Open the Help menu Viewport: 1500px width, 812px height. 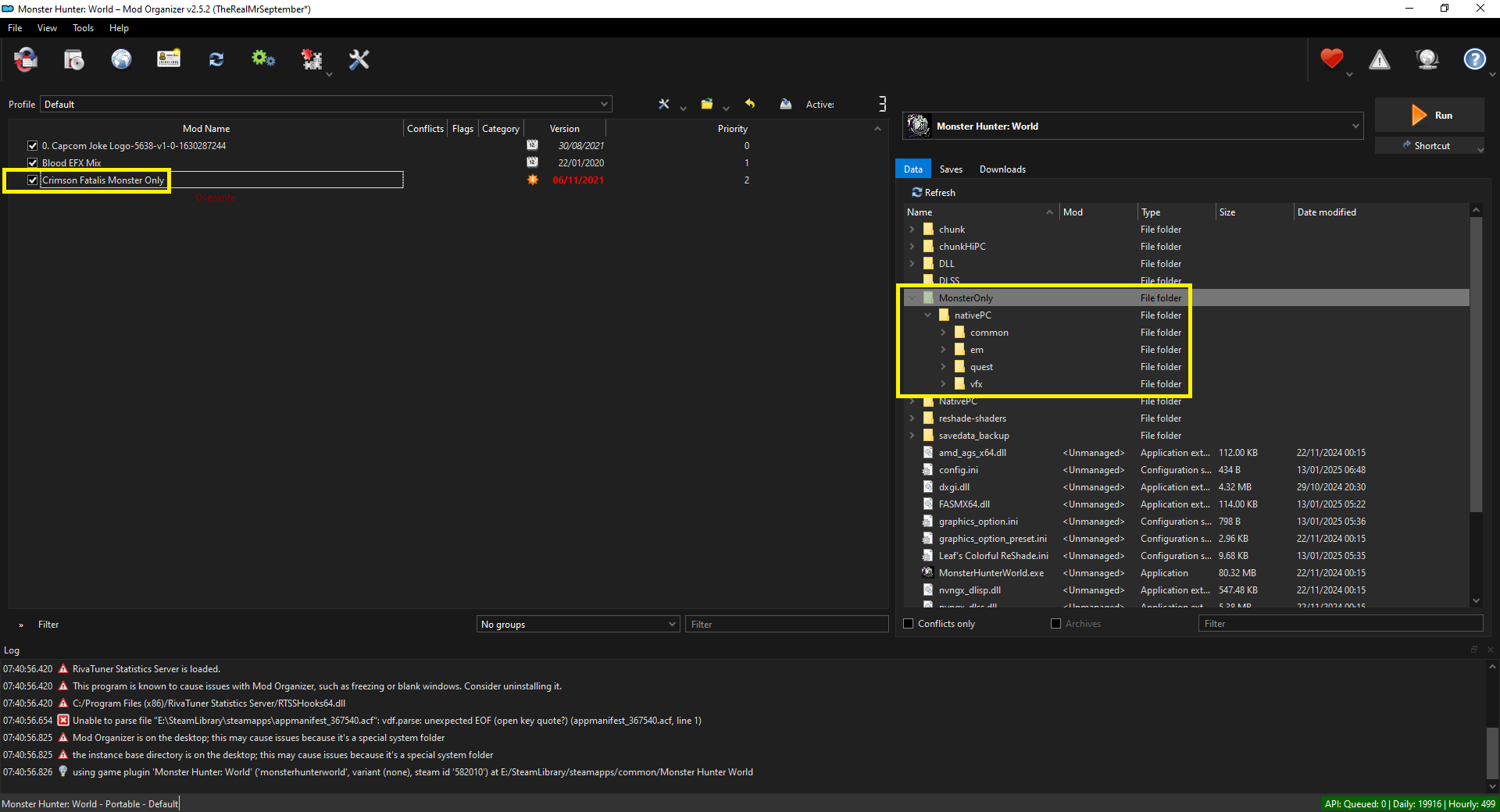click(x=119, y=28)
